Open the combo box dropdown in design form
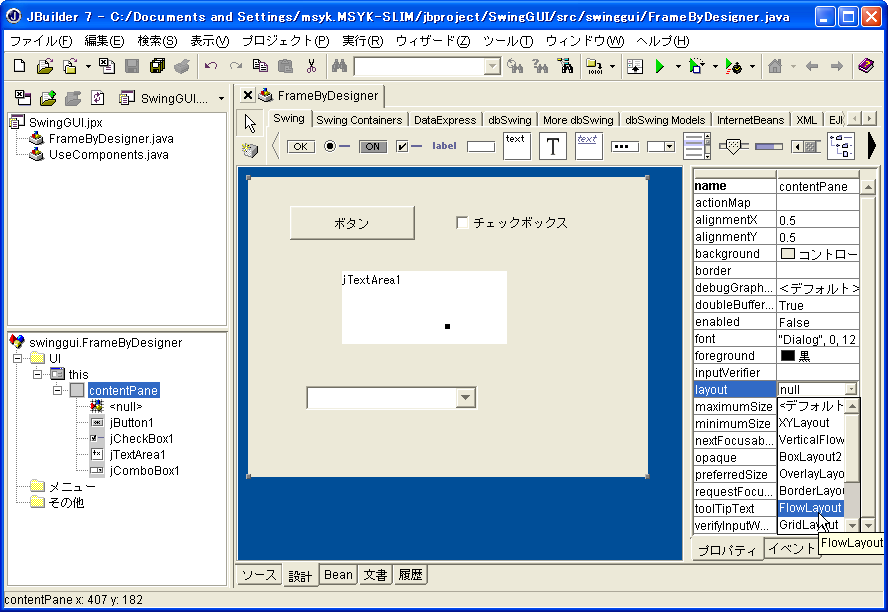Viewport: 888px width, 612px height. point(465,398)
